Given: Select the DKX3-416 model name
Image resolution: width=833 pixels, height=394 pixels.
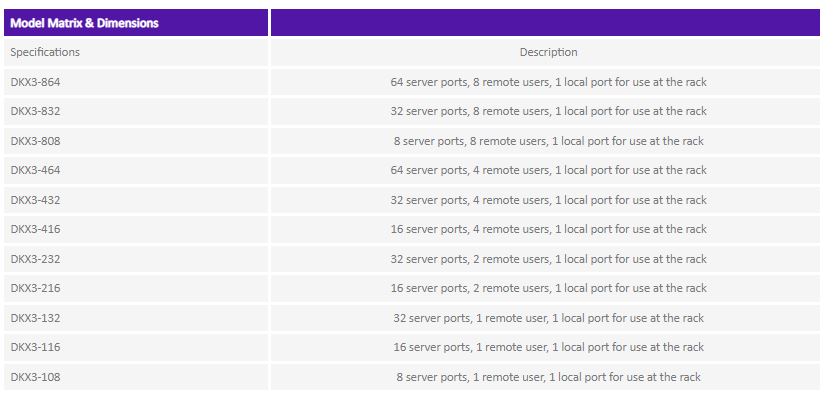Looking at the screenshot, I should click(x=35, y=229).
